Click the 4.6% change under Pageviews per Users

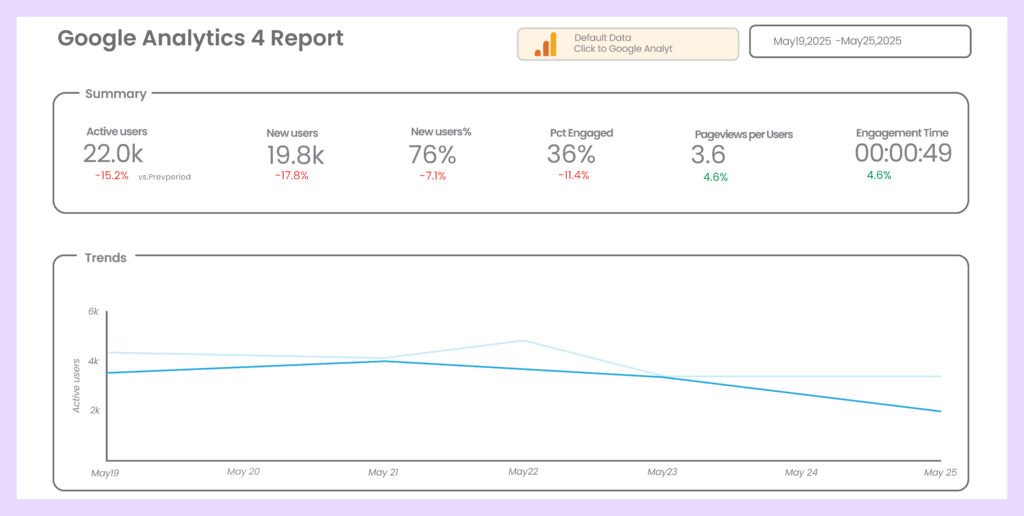pos(715,177)
